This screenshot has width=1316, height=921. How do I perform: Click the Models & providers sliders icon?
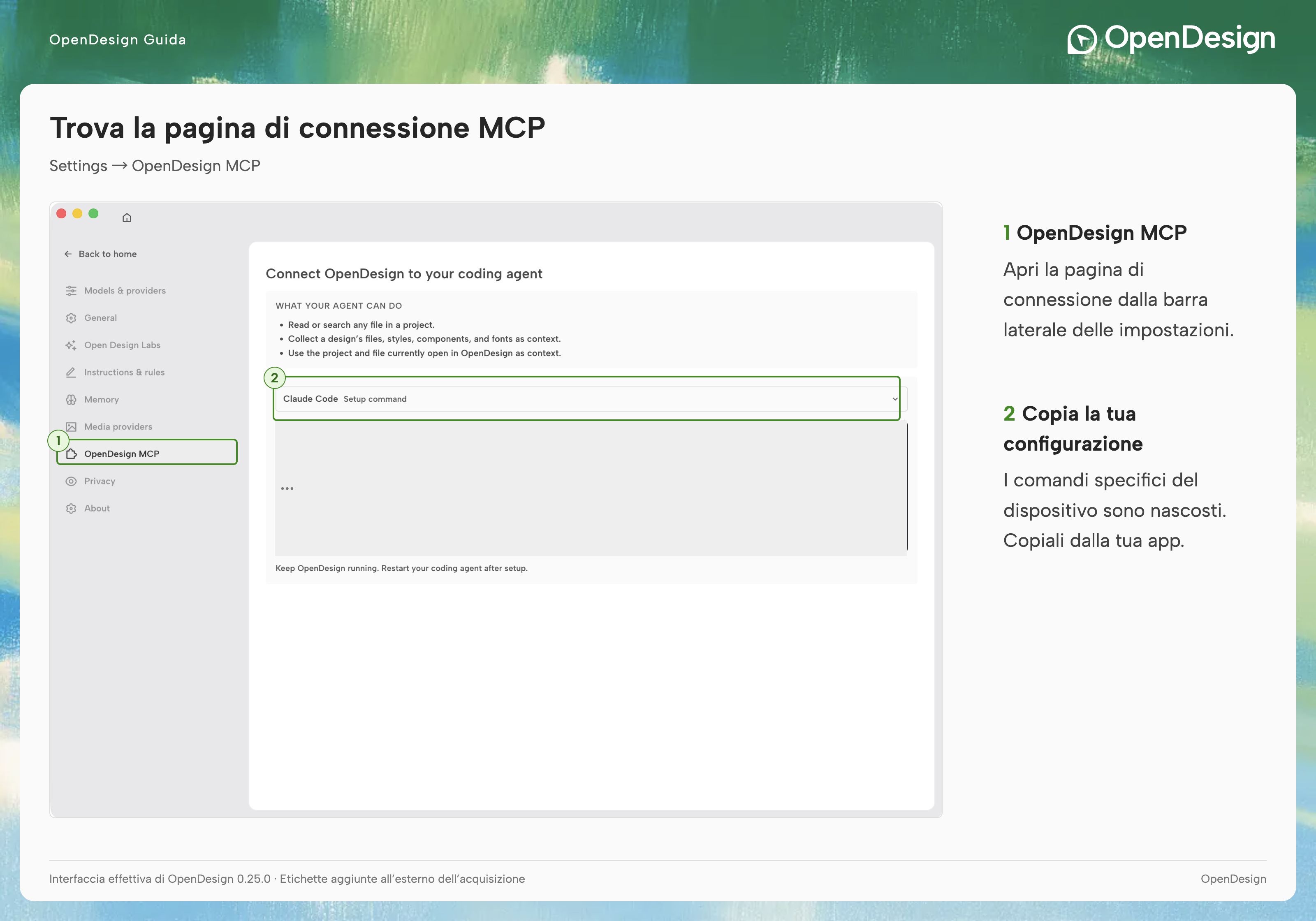click(x=71, y=291)
